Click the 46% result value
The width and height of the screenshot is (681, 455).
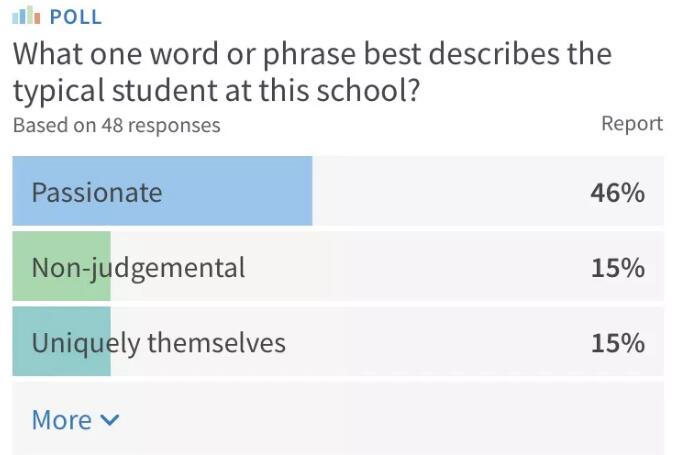coord(617,192)
